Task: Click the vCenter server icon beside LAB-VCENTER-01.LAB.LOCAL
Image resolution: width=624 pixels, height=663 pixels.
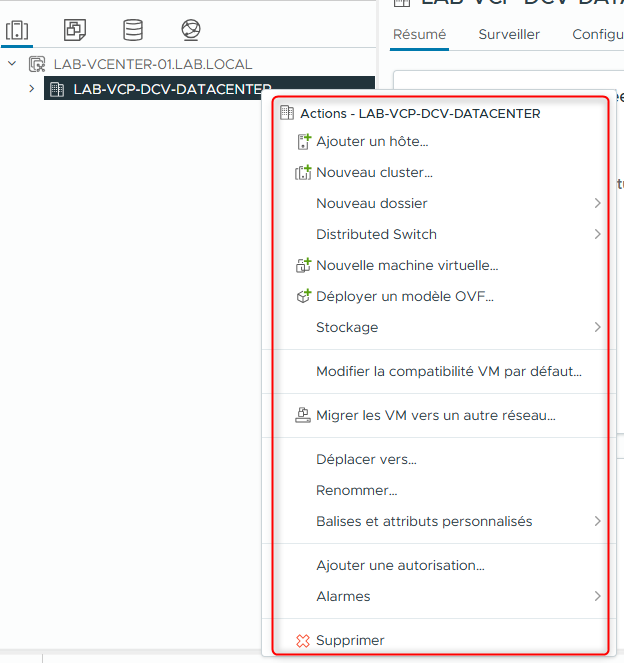Action: [x=37, y=64]
